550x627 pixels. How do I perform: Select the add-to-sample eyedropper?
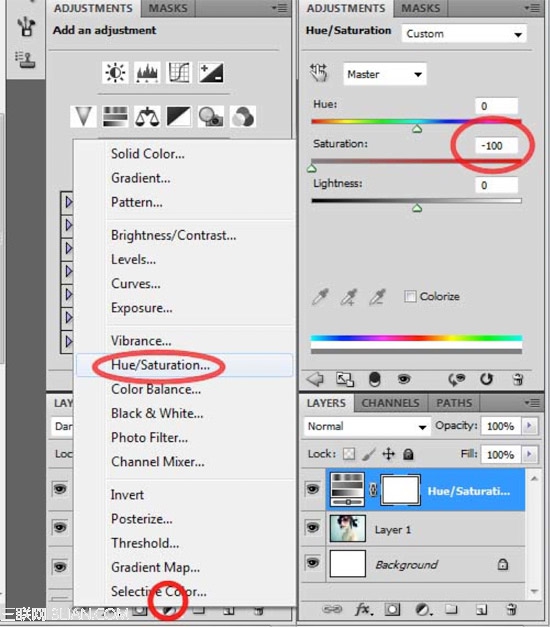[x=348, y=297]
